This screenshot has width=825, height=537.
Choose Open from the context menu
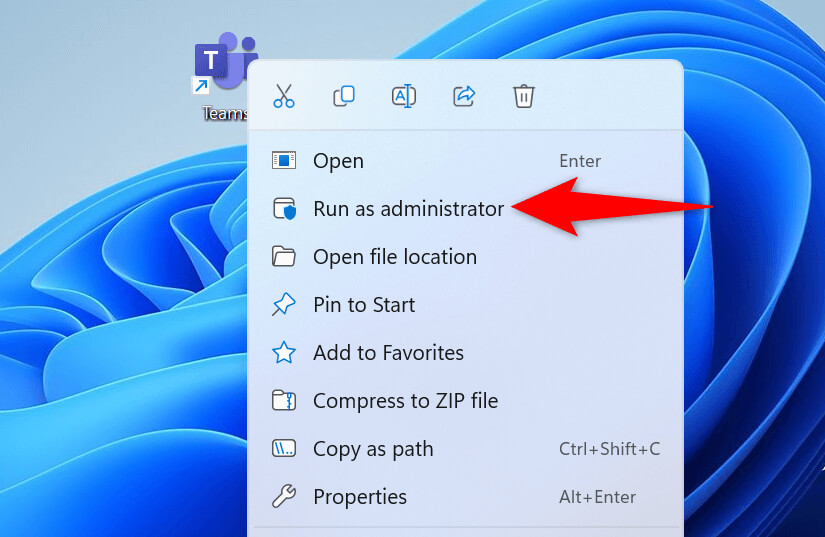(466, 161)
